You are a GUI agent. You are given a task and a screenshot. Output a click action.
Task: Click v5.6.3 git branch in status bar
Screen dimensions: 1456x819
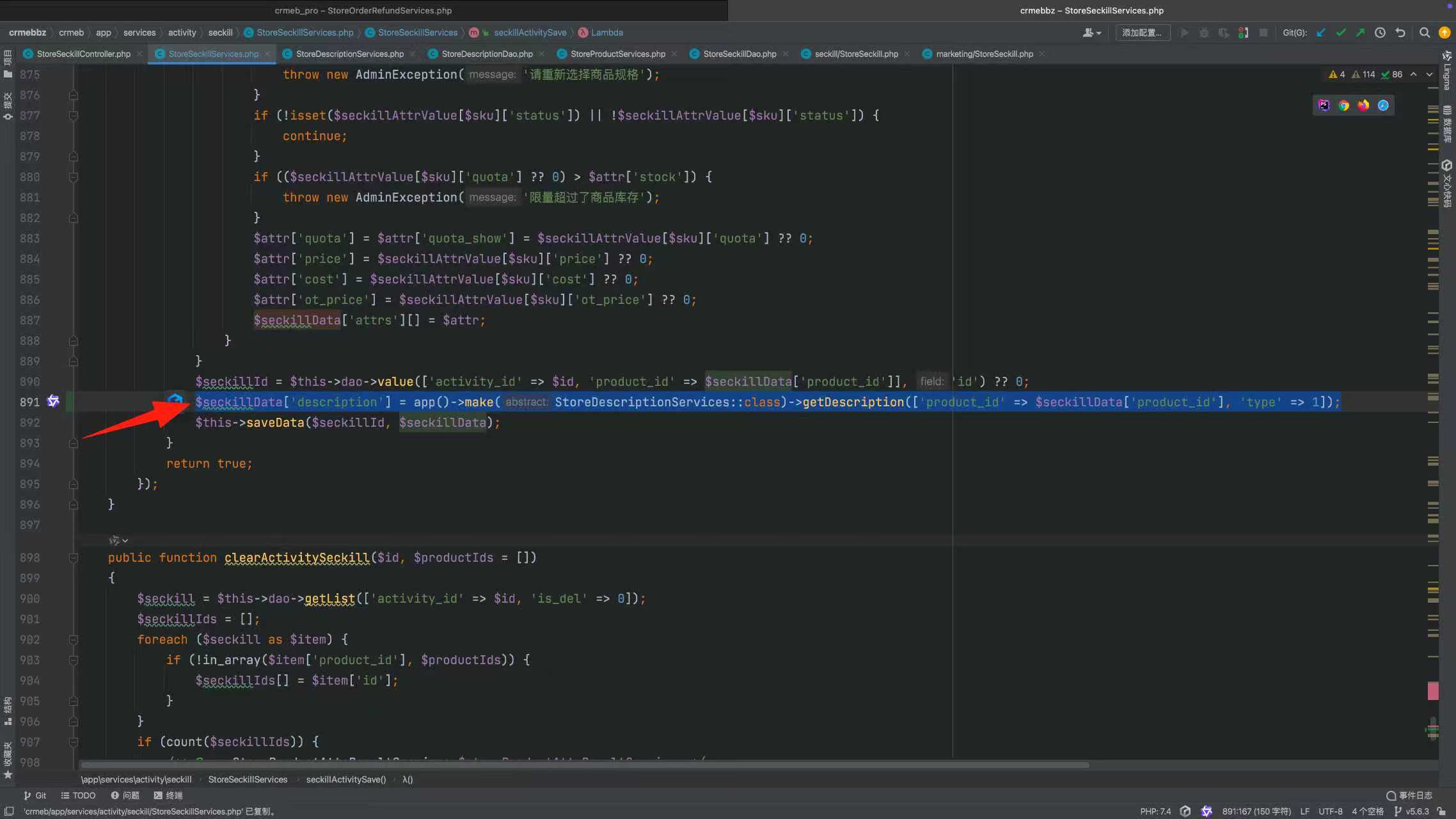click(1411, 811)
